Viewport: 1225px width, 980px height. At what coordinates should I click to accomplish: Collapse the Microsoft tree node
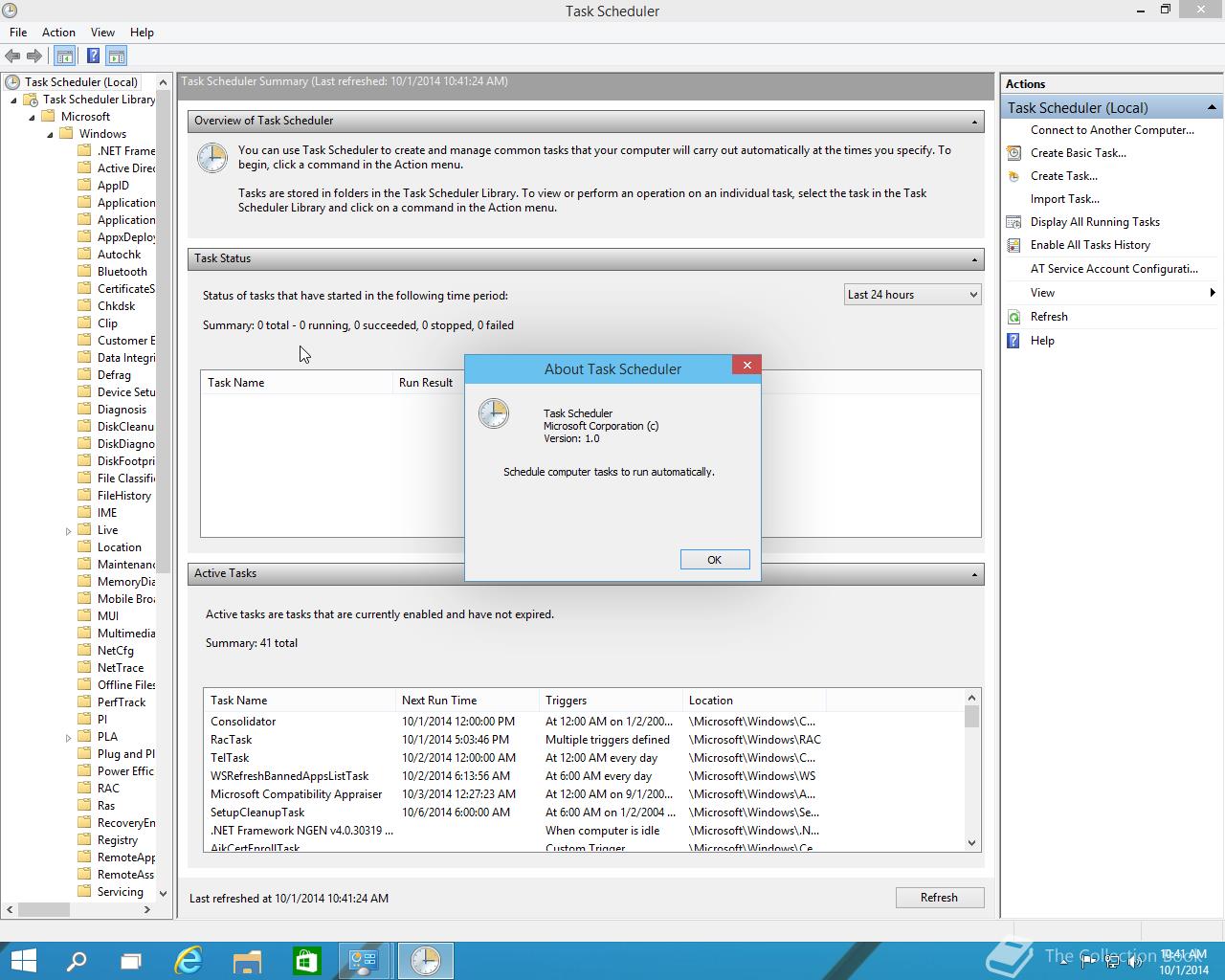point(32,117)
